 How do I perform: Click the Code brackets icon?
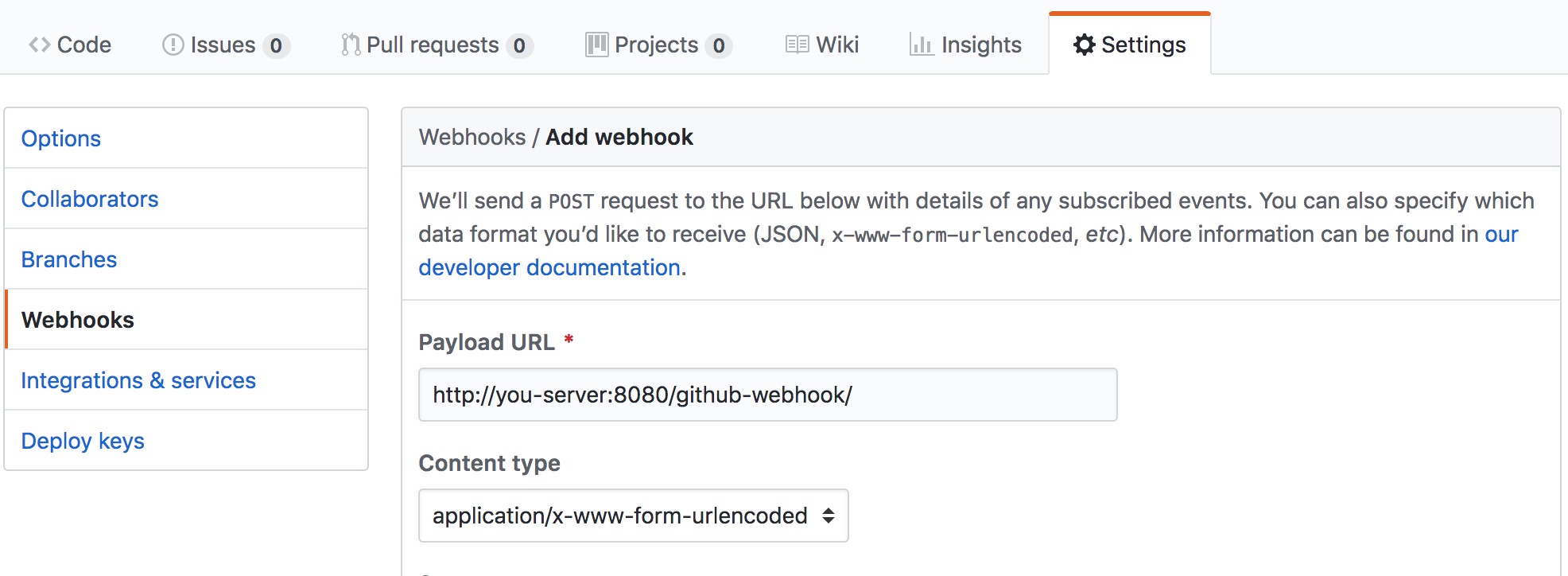[x=40, y=45]
